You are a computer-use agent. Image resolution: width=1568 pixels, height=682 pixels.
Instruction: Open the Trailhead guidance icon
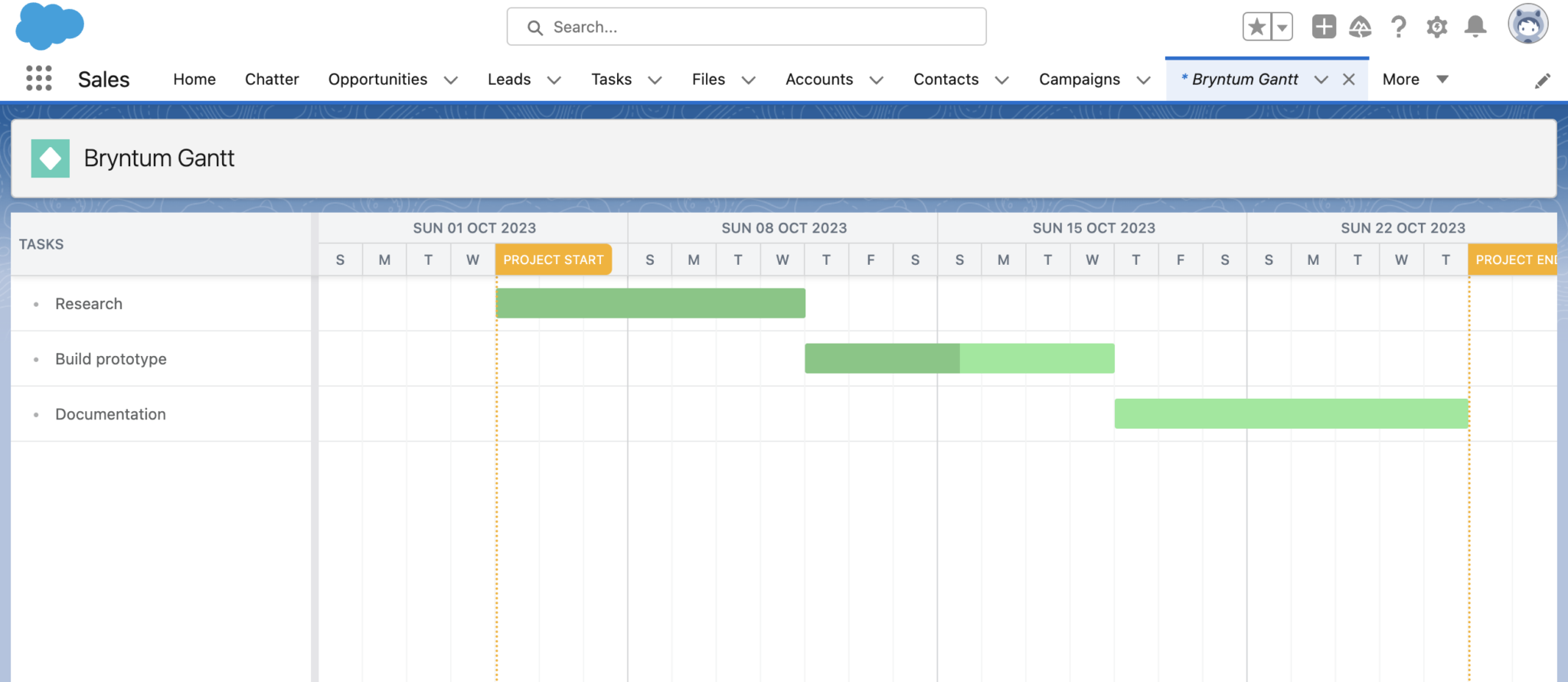[x=1360, y=27]
